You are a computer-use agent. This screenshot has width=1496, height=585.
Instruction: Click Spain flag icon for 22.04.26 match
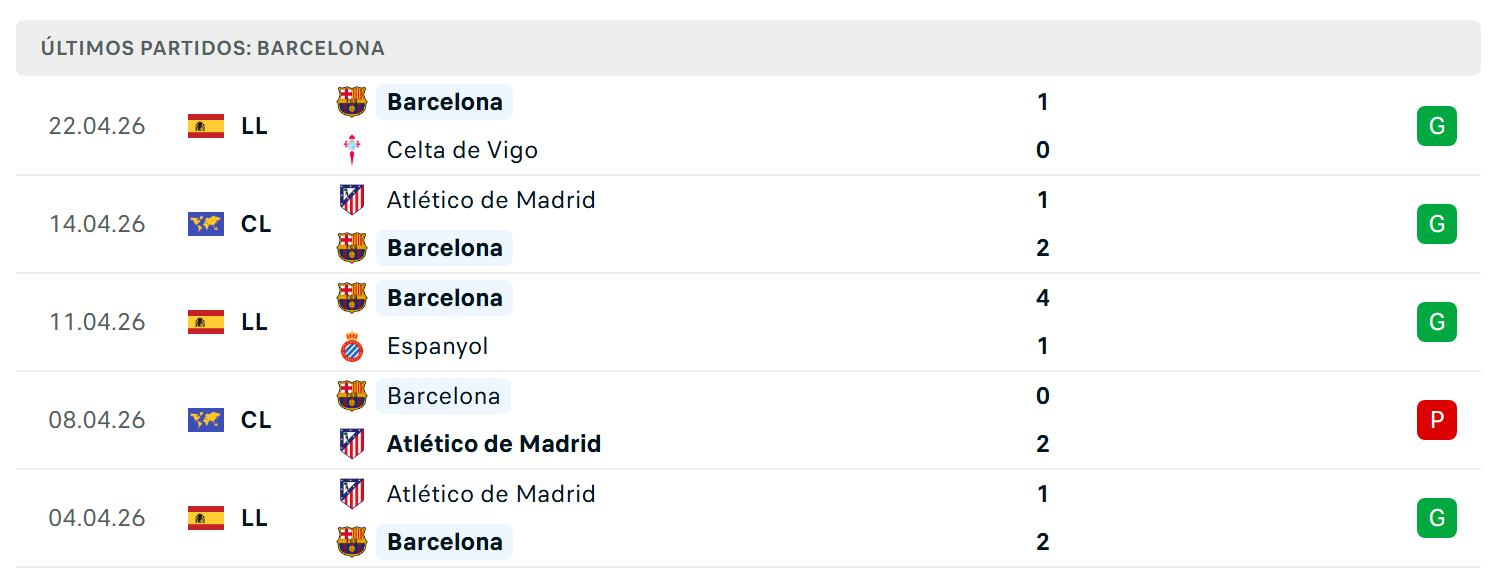206,126
